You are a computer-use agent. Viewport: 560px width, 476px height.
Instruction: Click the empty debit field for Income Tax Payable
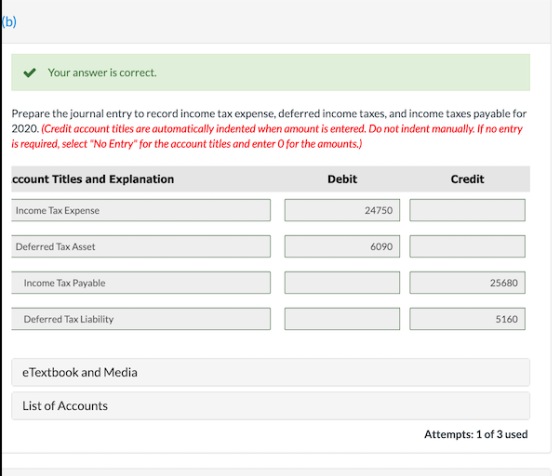pyautogui.click(x=342, y=283)
